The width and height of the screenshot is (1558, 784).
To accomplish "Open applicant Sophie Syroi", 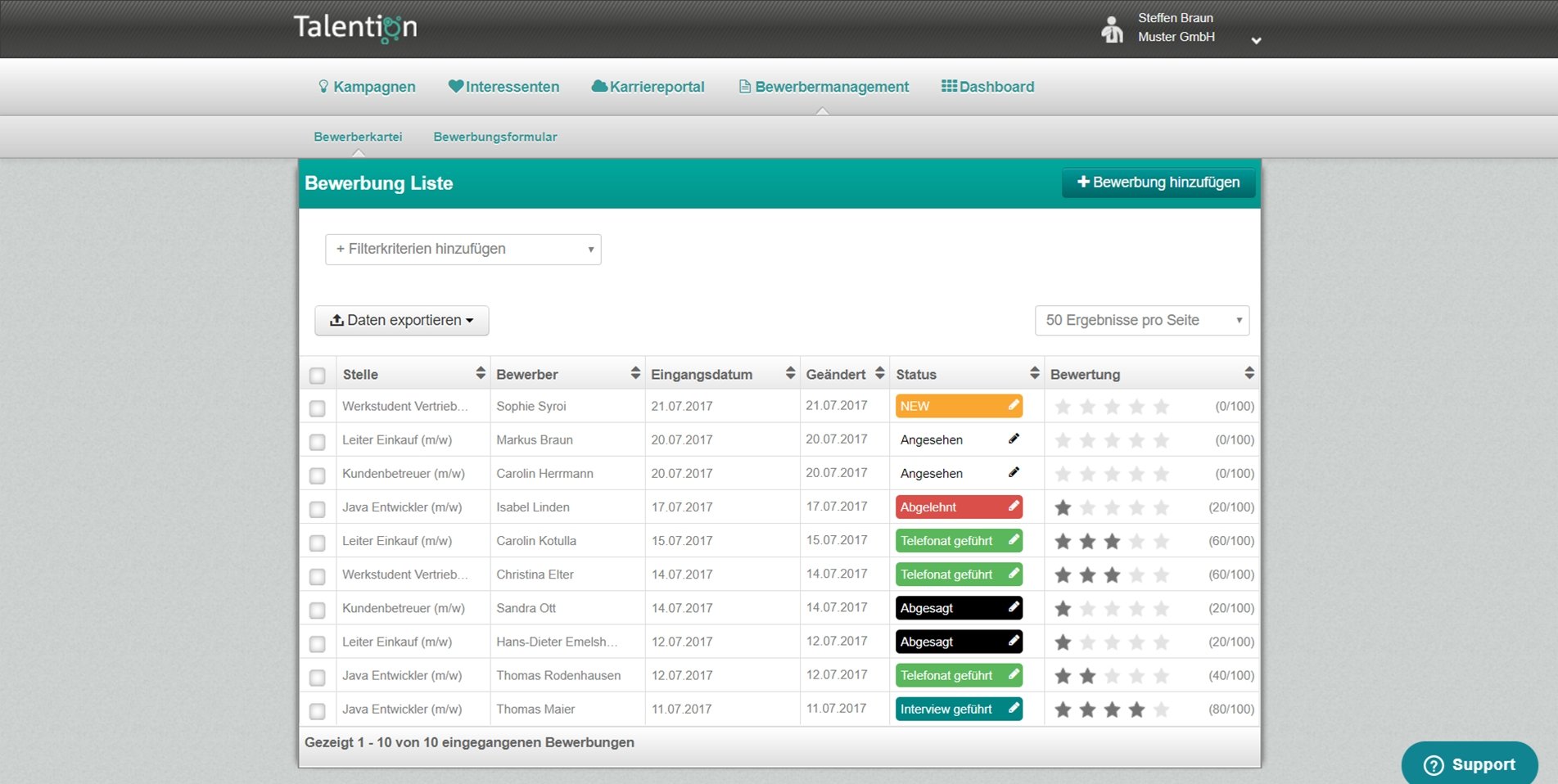I will [x=531, y=406].
